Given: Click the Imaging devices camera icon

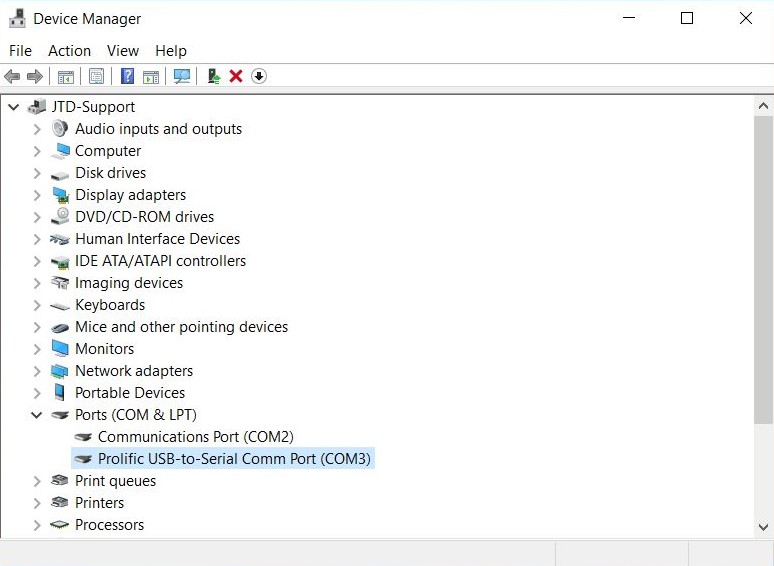Looking at the screenshot, I should pos(60,283).
